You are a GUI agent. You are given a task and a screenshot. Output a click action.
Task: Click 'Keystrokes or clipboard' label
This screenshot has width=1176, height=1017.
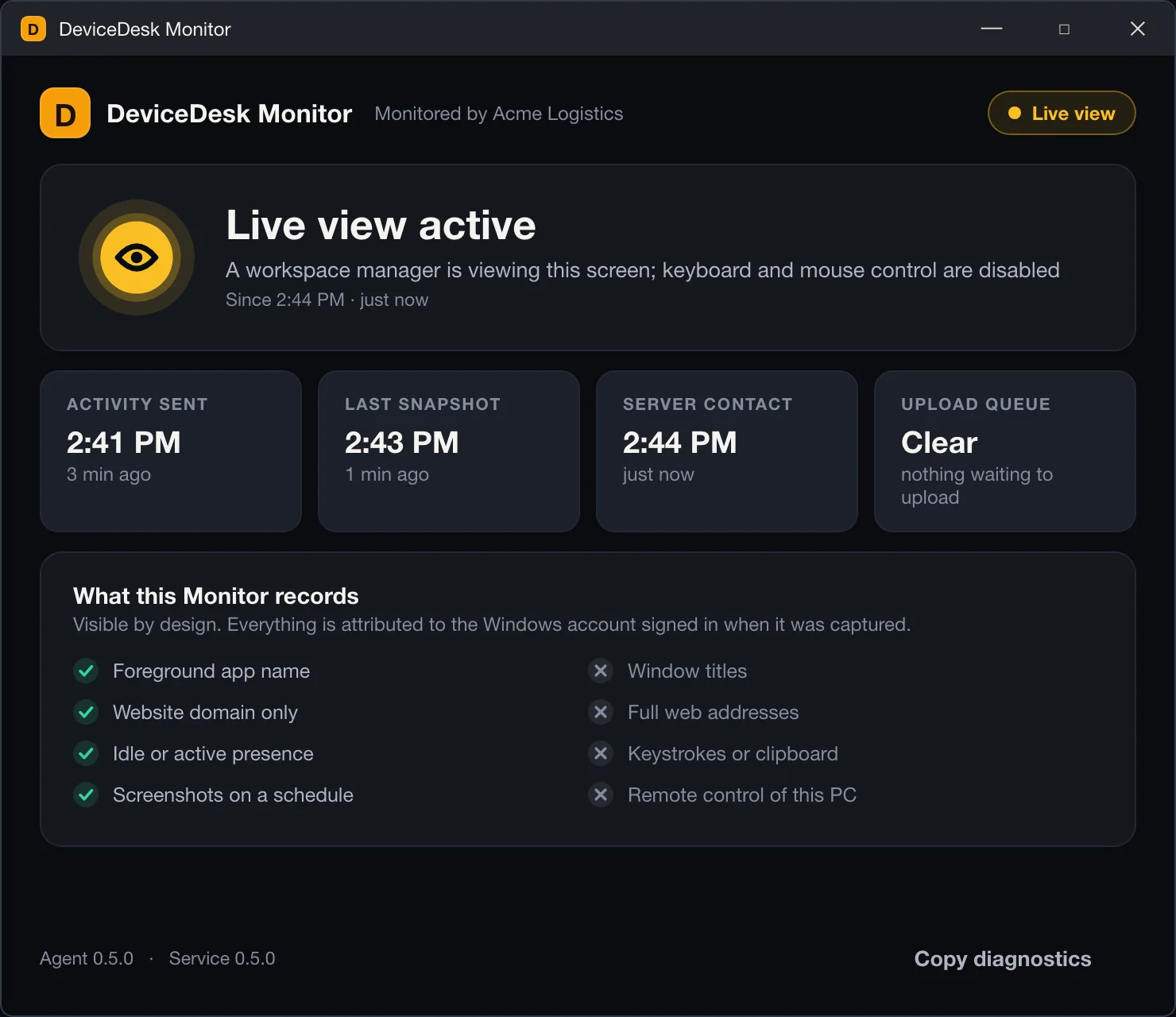(733, 754)
